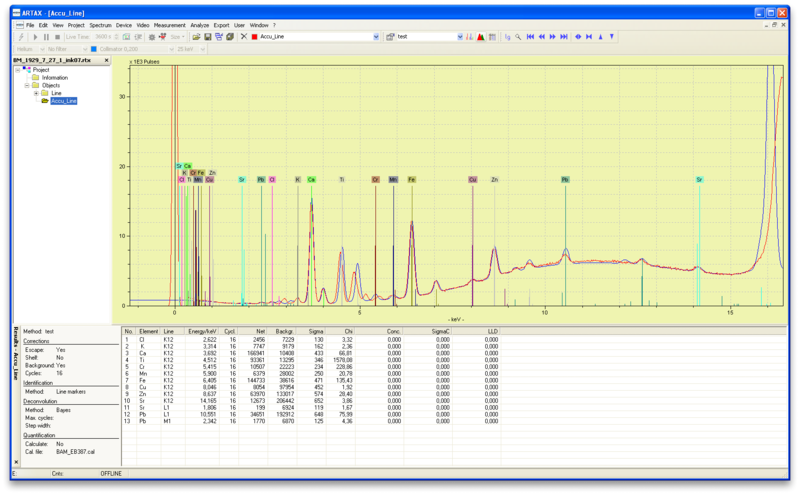Open the Window menu
The height and width of the screenshot is (495, 800).
point(259,25)
